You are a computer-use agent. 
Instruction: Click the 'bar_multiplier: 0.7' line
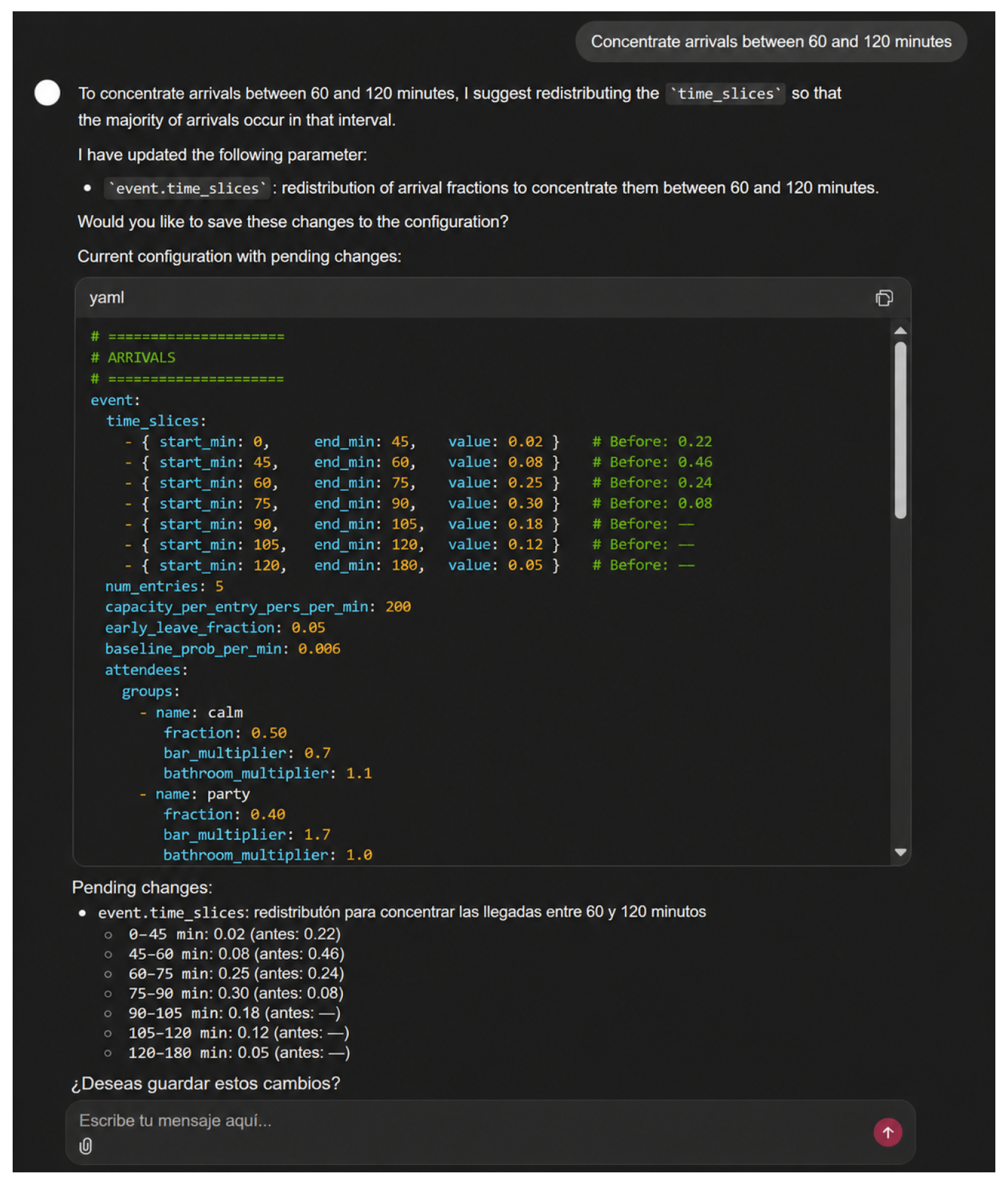click(247, 753)
